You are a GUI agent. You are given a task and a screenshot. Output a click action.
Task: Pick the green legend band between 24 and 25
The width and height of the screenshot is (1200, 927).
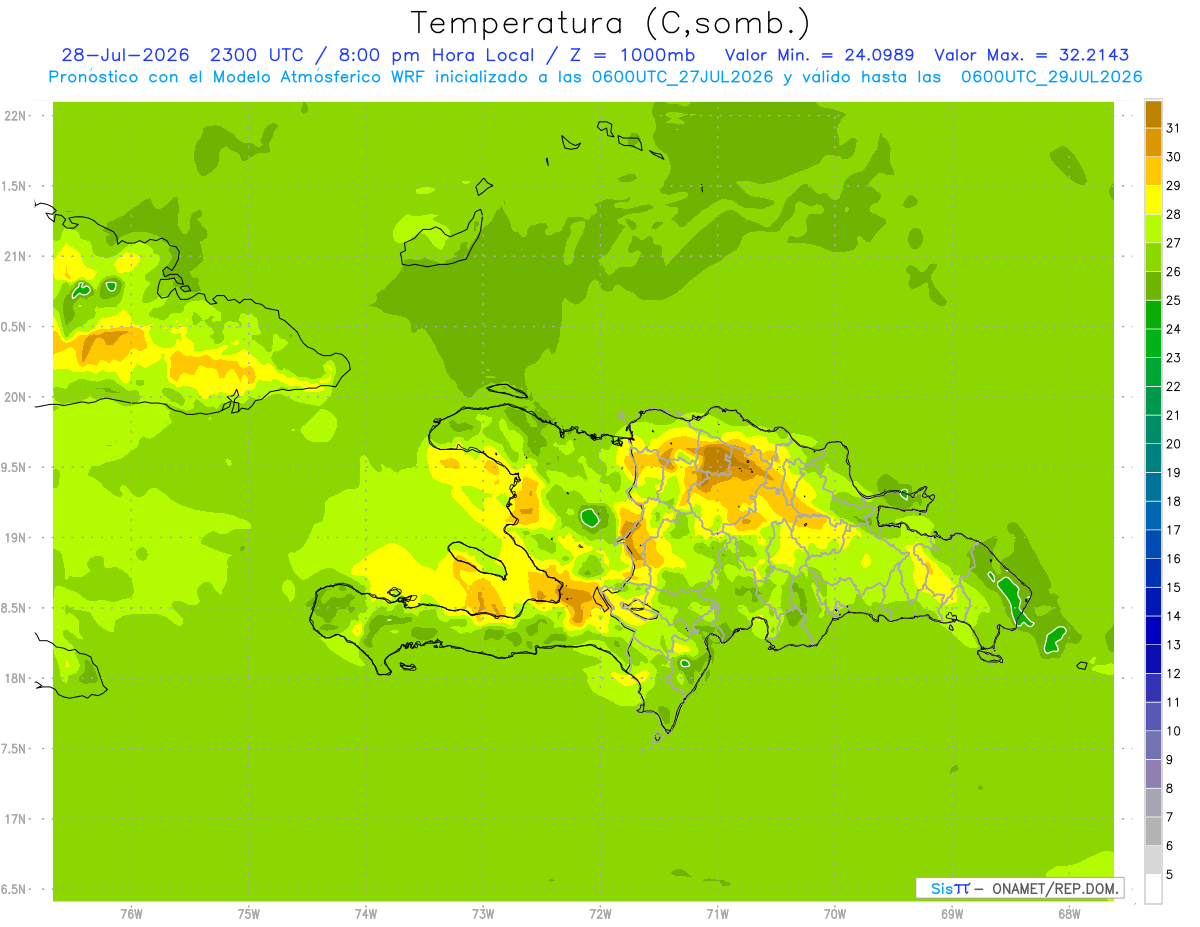[1153, 315]
